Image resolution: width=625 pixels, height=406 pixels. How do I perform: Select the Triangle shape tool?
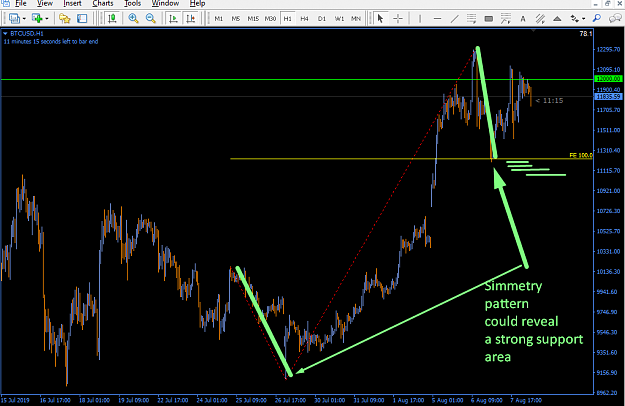pos(557,18)
